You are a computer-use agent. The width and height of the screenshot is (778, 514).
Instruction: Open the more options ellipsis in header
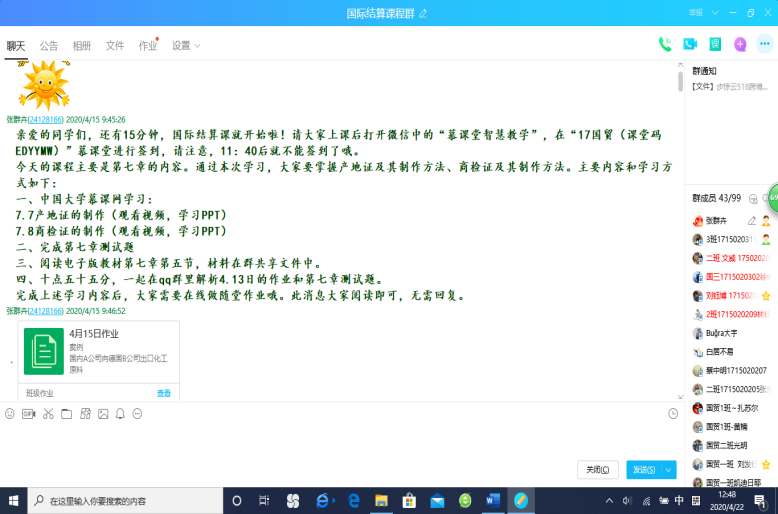tap(765, 44)
